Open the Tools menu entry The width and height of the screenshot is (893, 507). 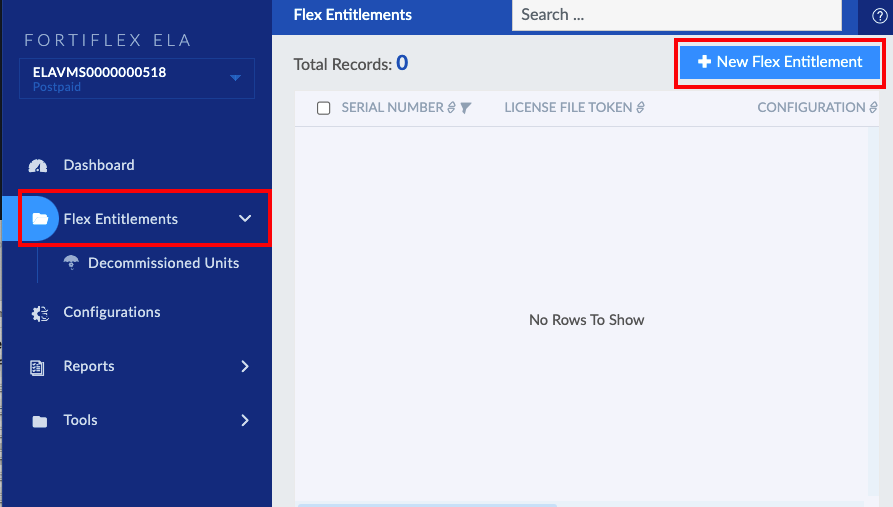[x=80, y=420]
